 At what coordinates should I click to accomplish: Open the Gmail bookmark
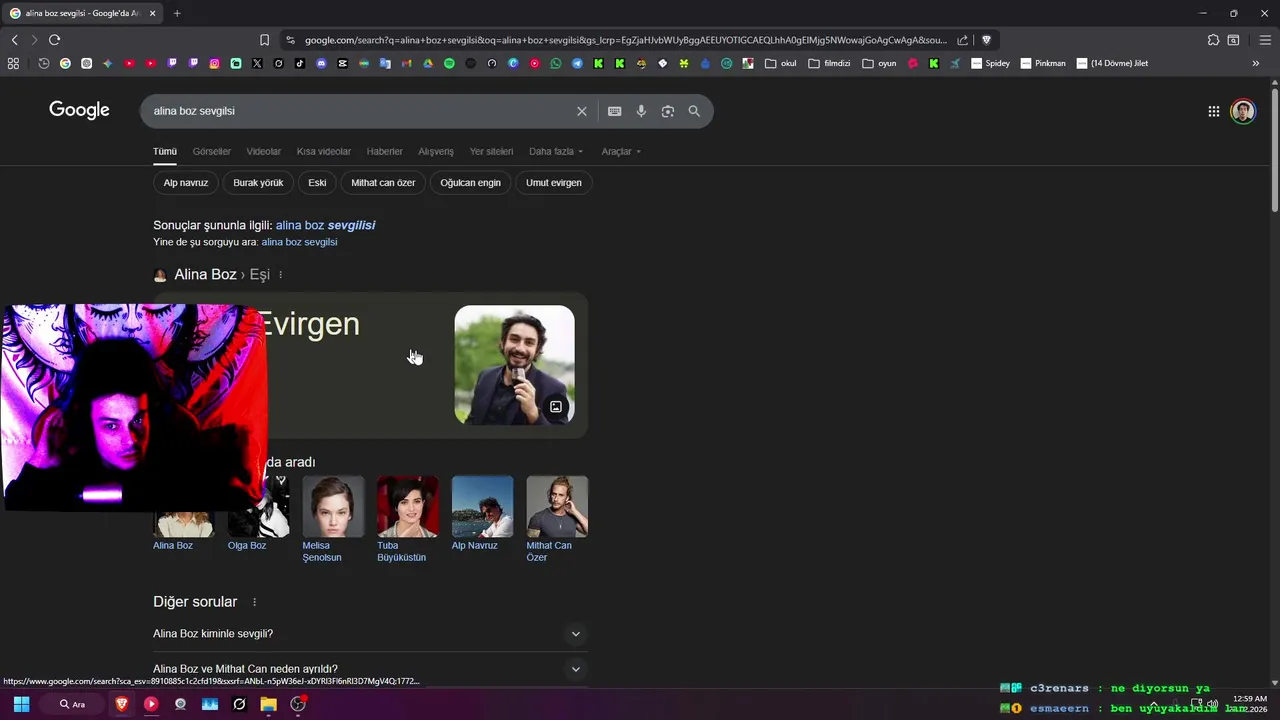tap(406, 63)
